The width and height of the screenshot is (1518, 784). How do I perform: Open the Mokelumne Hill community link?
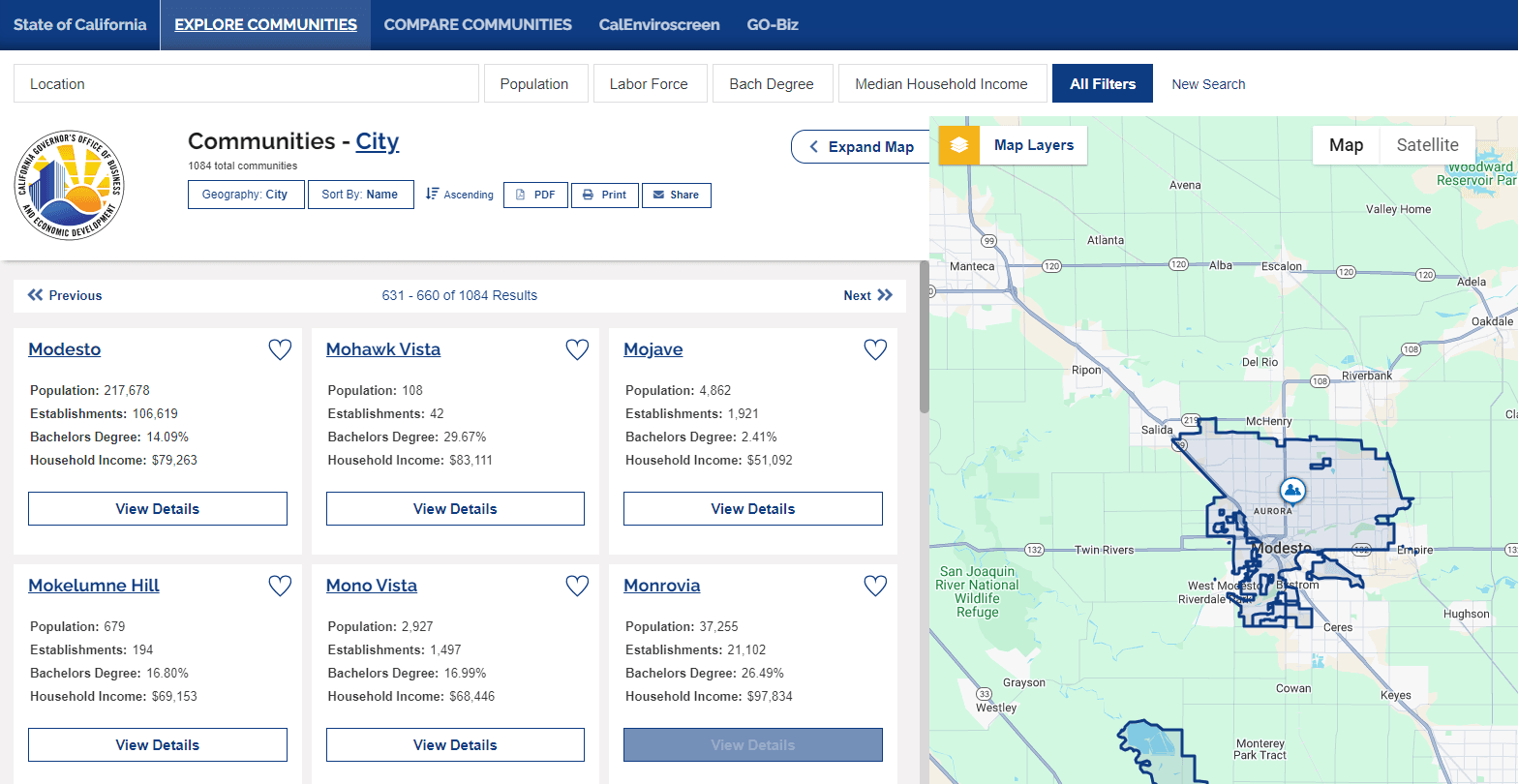pos(94,586)
